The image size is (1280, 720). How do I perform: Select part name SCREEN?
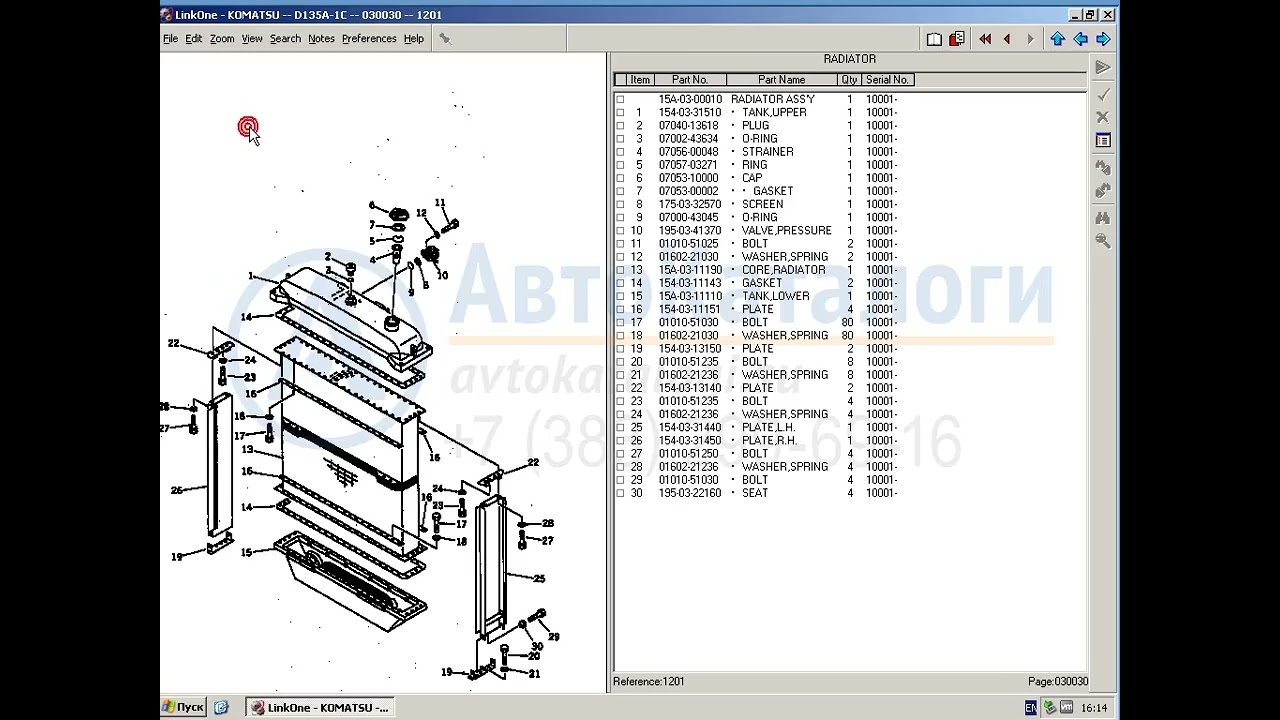coord(762,204)
